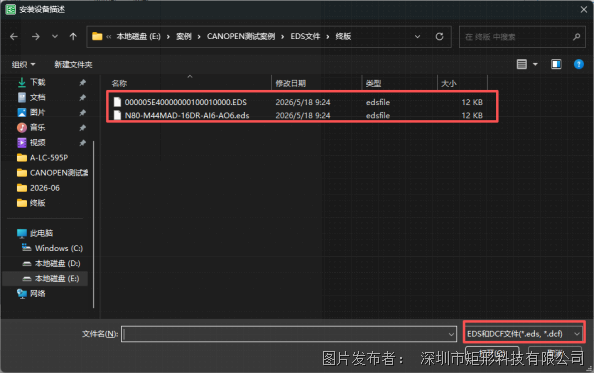Open 本地磁盘 (D:) drive
This screenshot has height=373, width=594.
coord(57,264)
